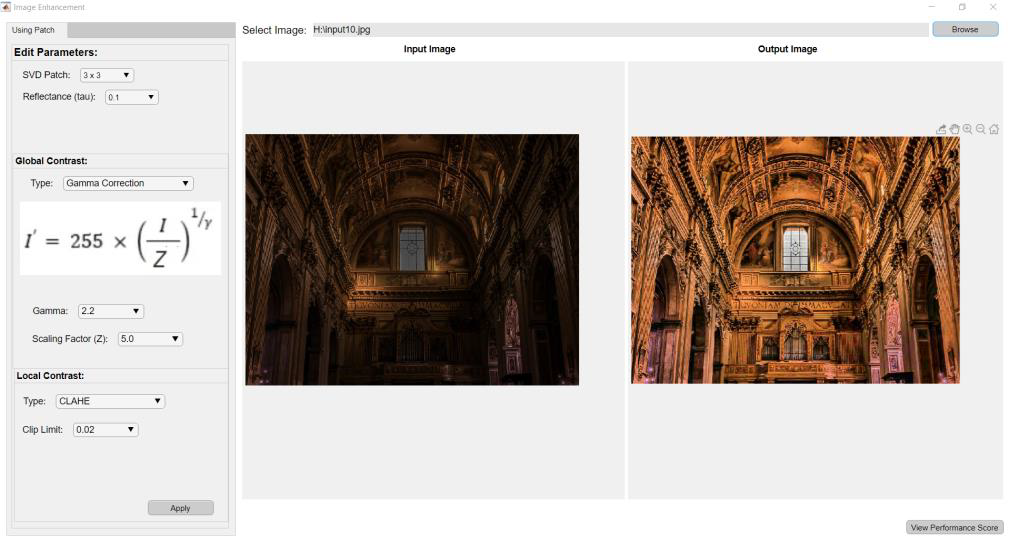Click the SVD Patch label
The height and width of the screenshot is (540, 1009).
46,75
